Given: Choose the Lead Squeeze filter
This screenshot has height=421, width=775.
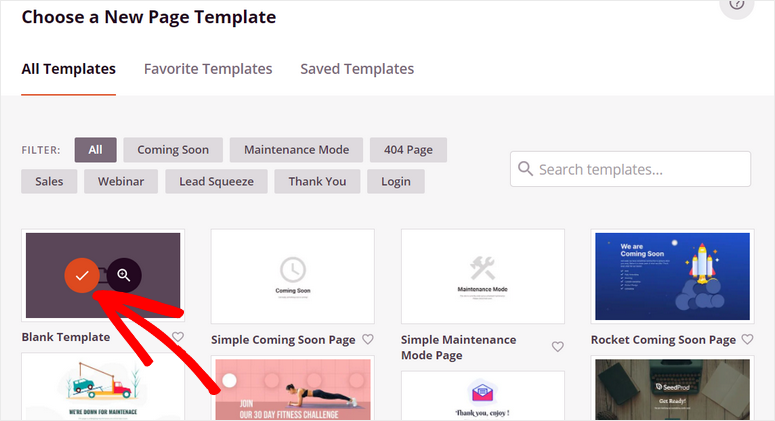Looking at the screenshot, I should point(216,181).
